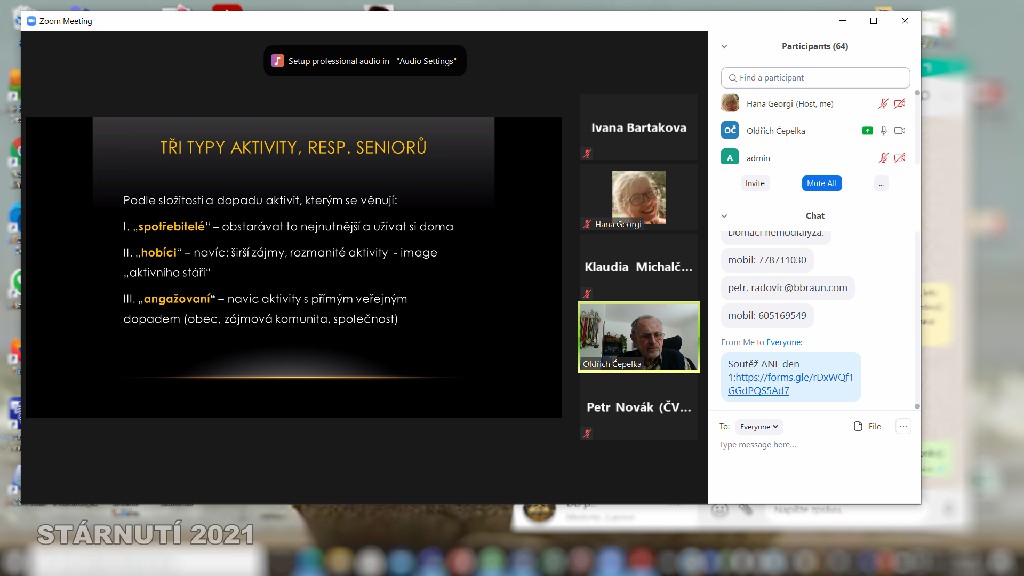The image size is (1024, 576).
Task: Mute Oldřich Čepelka's microphone in participants list
Action: 883,131
